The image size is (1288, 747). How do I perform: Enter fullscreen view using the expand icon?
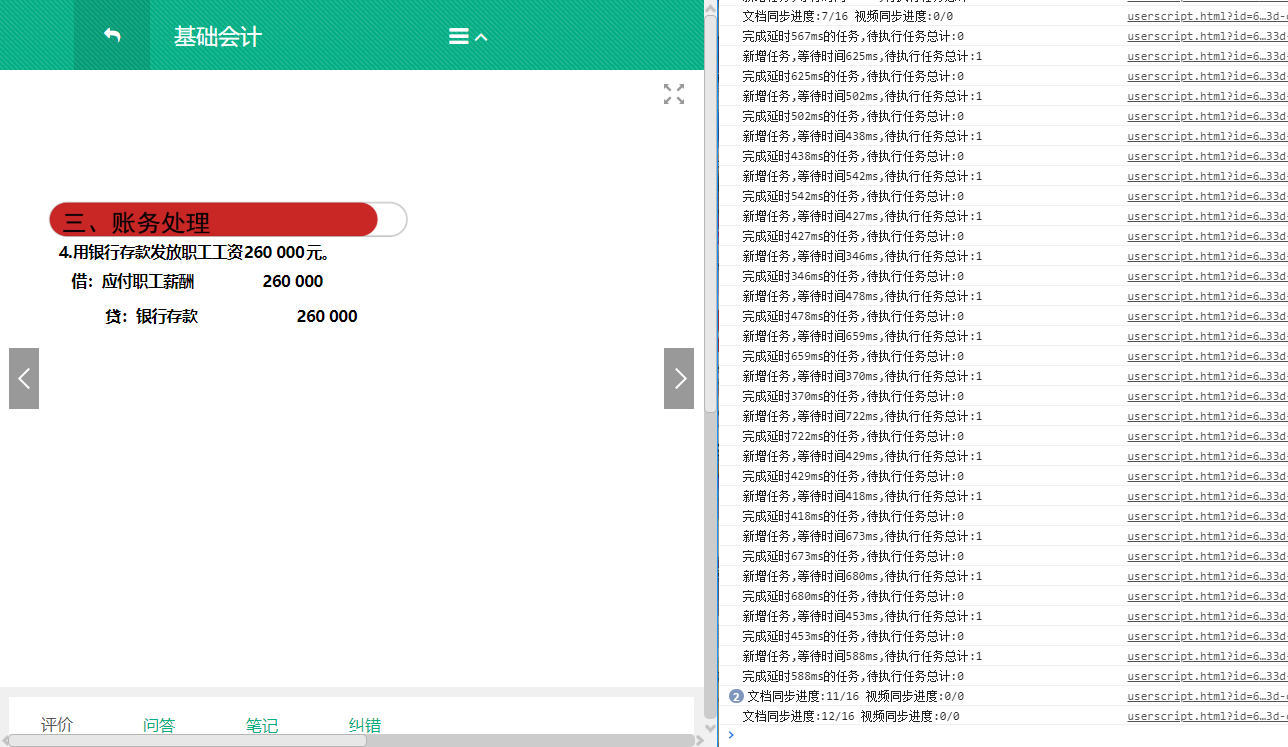(673, 93)
